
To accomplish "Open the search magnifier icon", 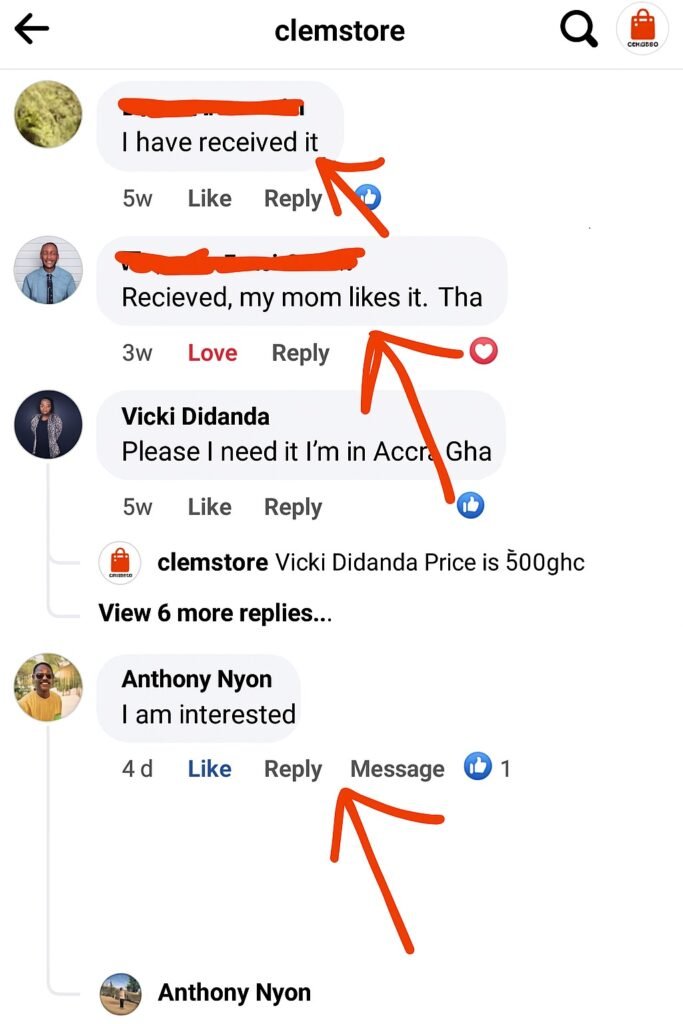I will [577, 30].
